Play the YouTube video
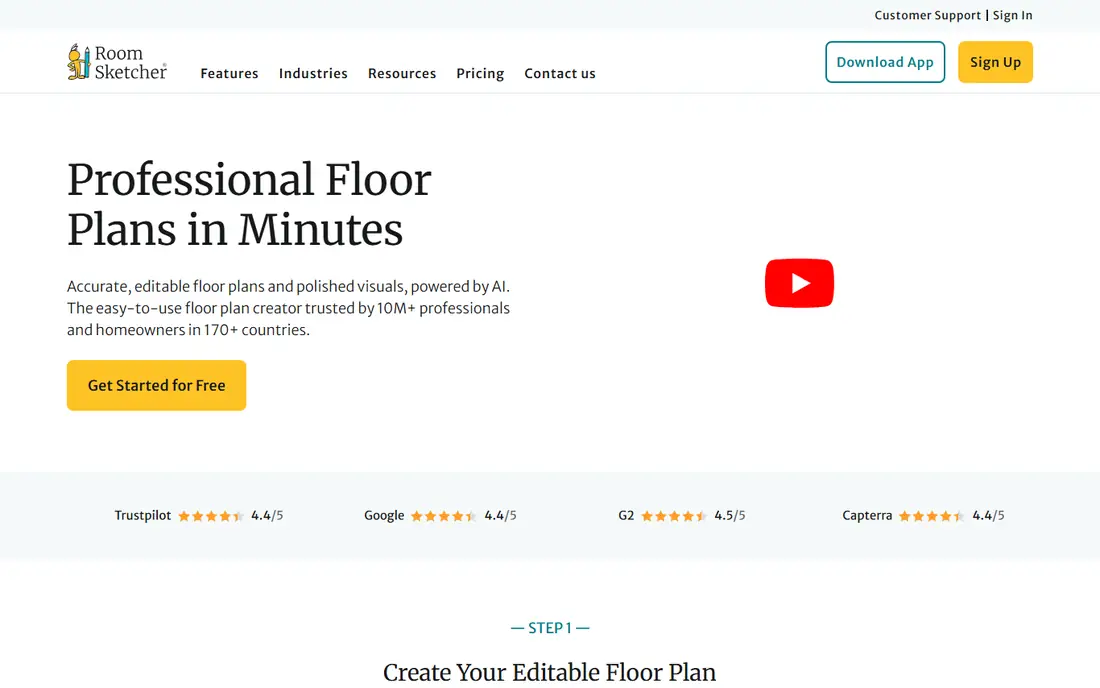This screenshot has width=1100, height=688. [x=799, y=283]
